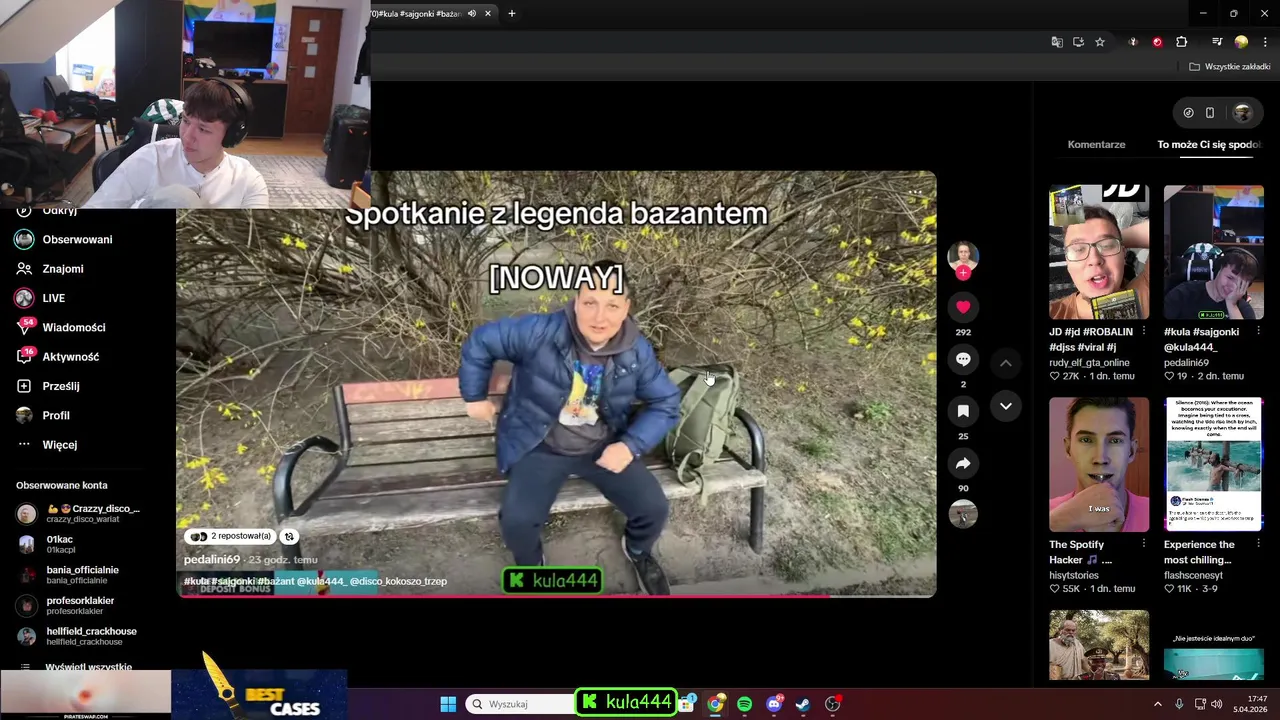Open a new browser tab
Viewport: 1280px width, 720px height.
(x=511, y=14)
